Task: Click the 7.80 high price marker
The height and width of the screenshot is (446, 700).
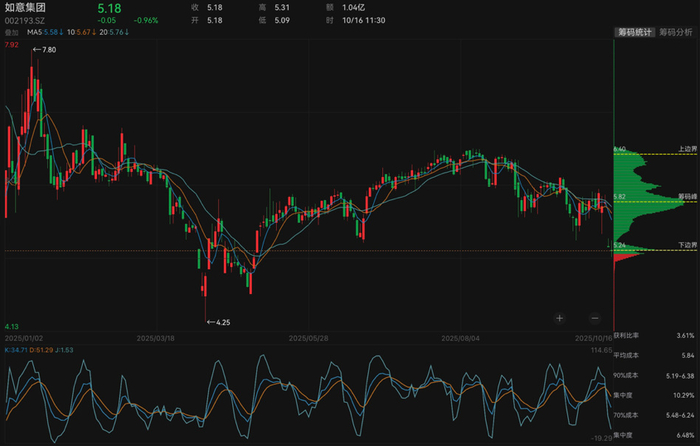Action: (x=46, y=49)
